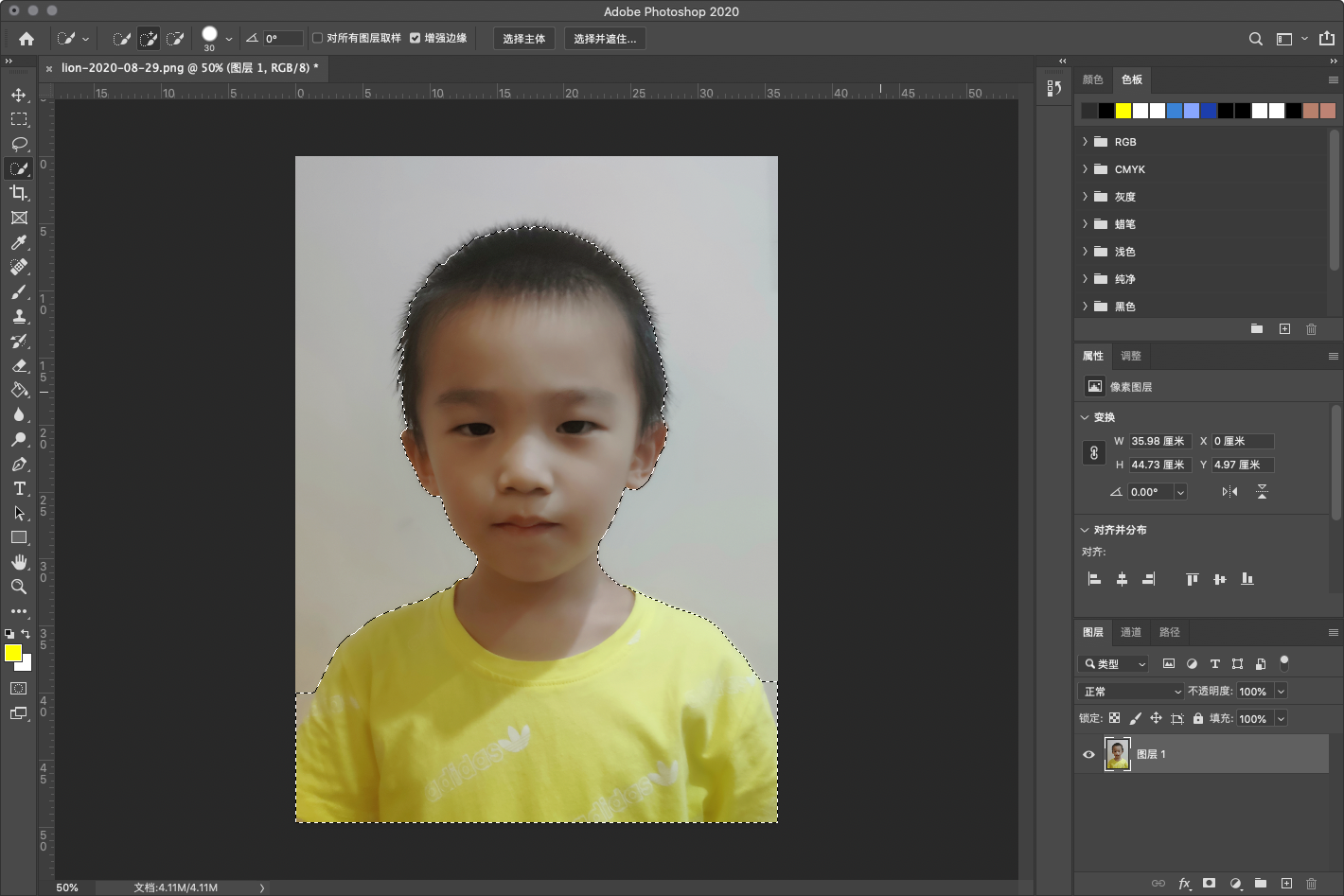Screen dimensions: 1344x896
Task: Click the yellow foreground color box
Action: pos(13,653)
